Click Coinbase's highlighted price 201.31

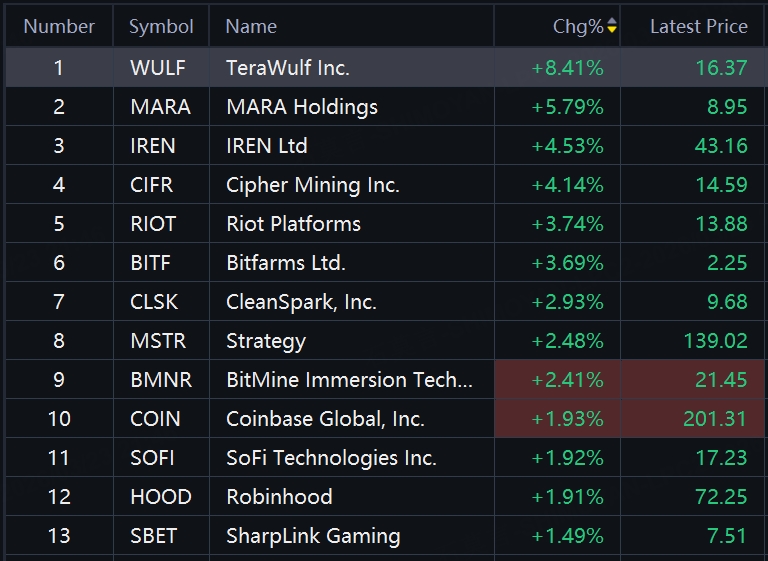715,419
